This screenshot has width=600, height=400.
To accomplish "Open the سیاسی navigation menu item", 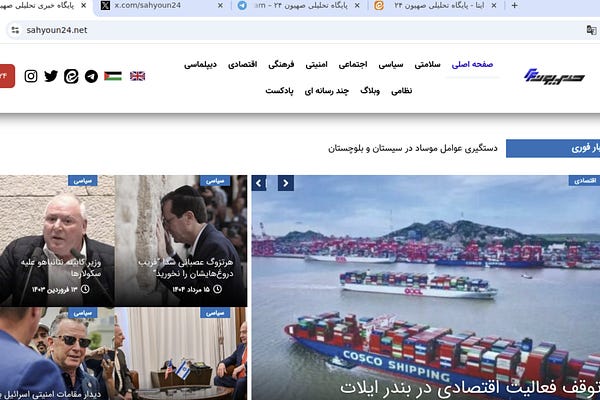I will (x=391, y=64).
